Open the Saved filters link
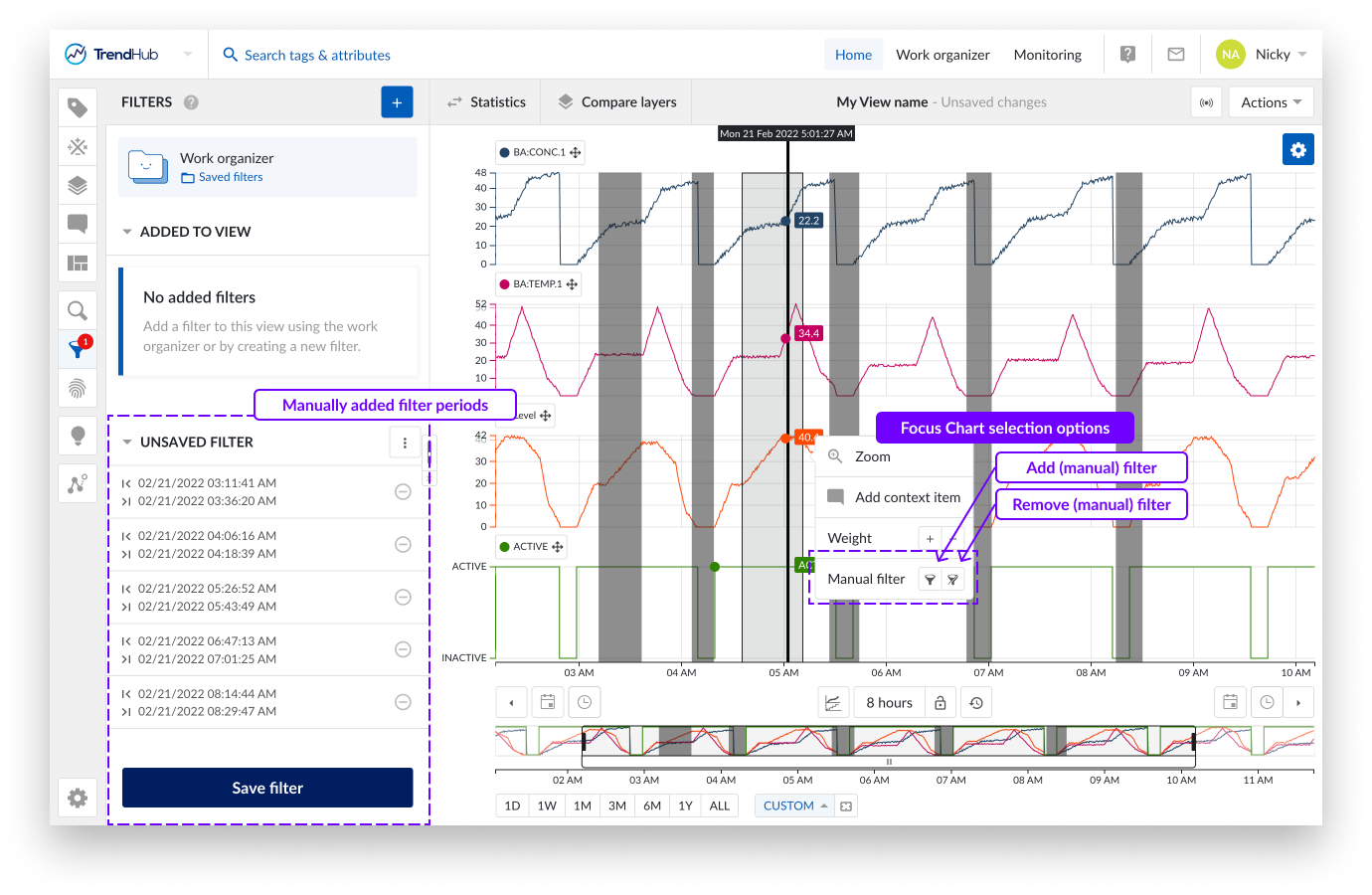 point(230,177)
